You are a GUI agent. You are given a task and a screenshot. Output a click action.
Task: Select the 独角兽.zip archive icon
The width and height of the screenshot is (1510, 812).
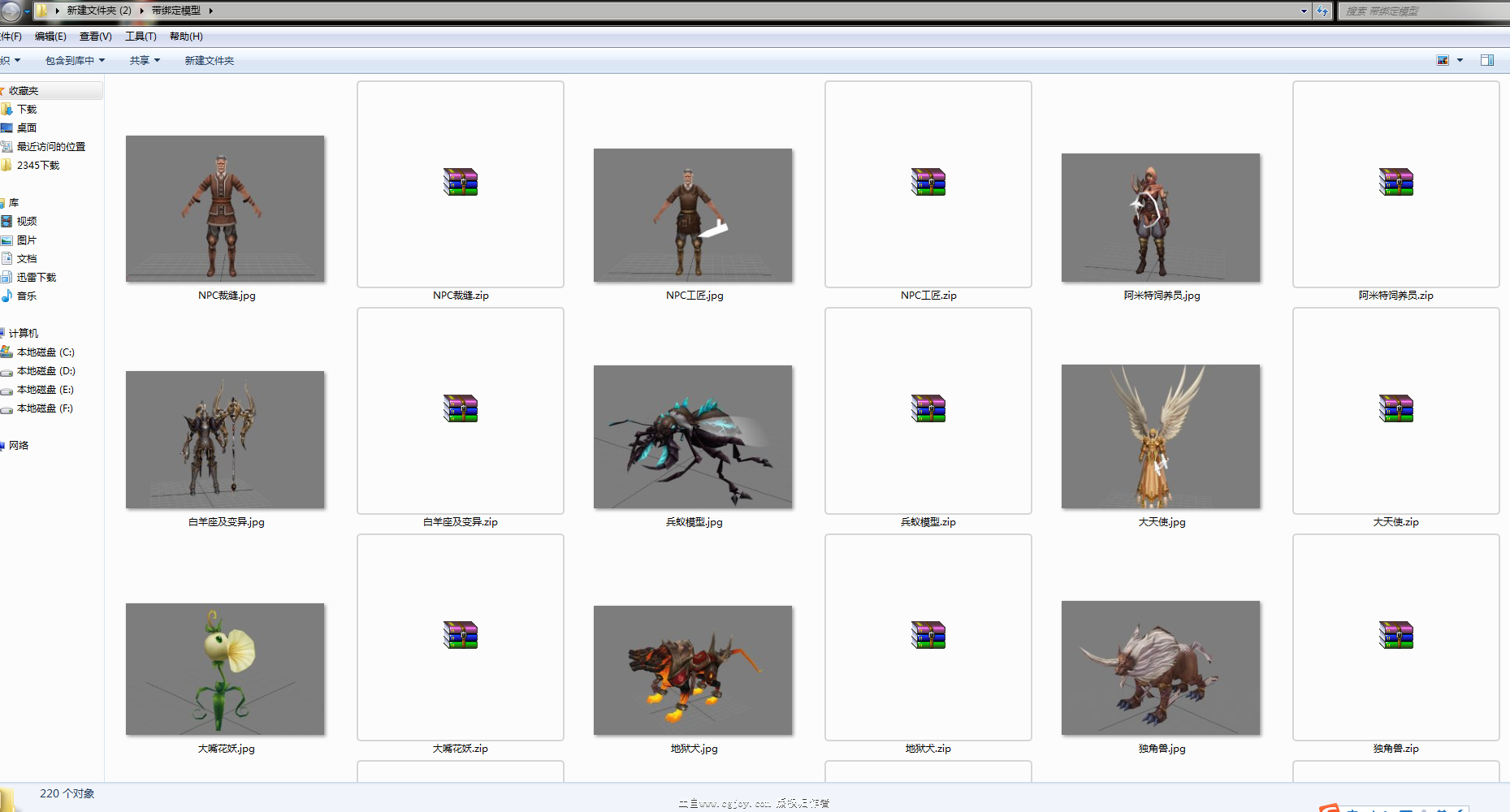[1396, 636]
